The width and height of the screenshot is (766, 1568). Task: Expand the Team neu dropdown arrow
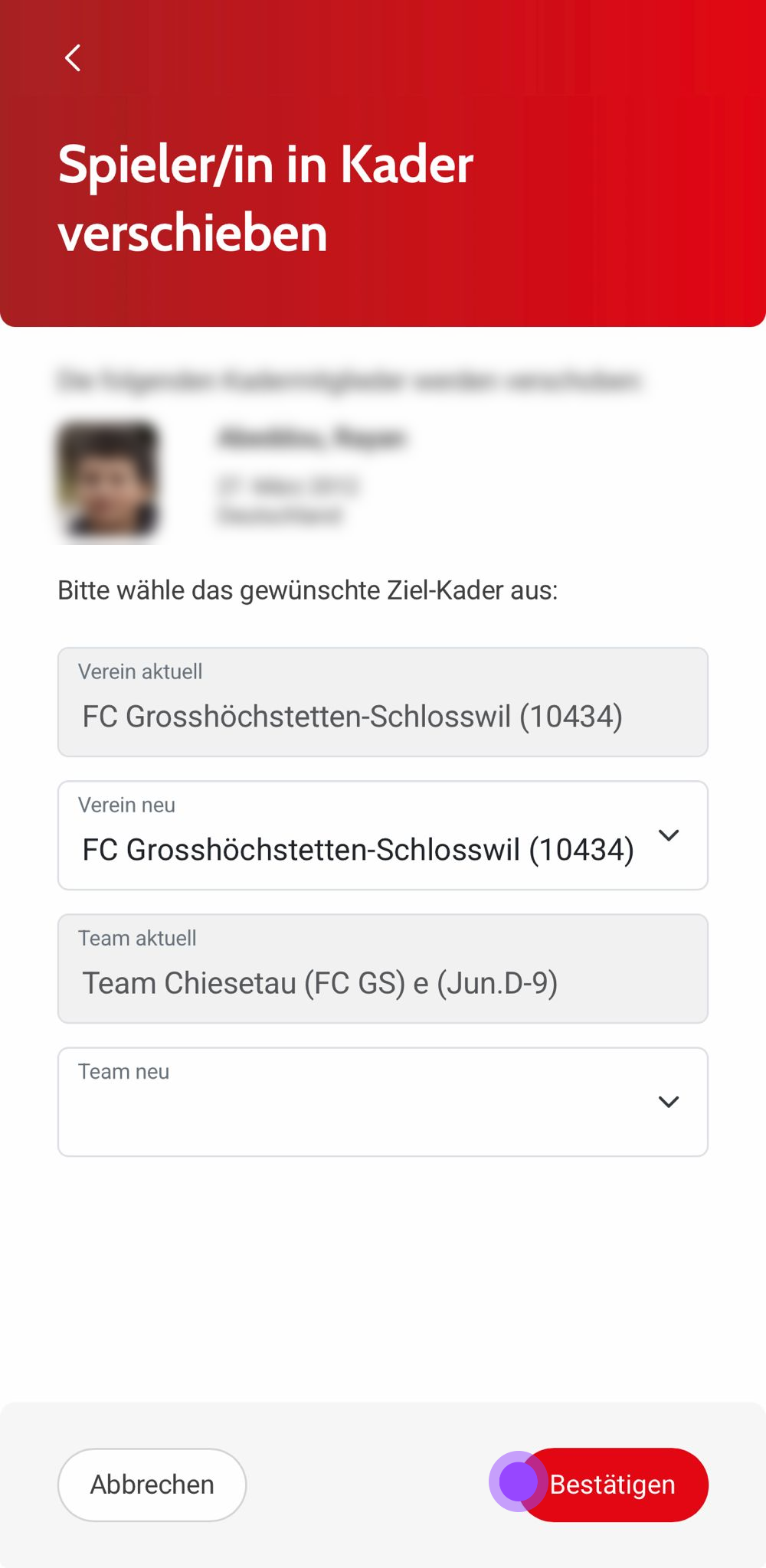[669, 1102]
